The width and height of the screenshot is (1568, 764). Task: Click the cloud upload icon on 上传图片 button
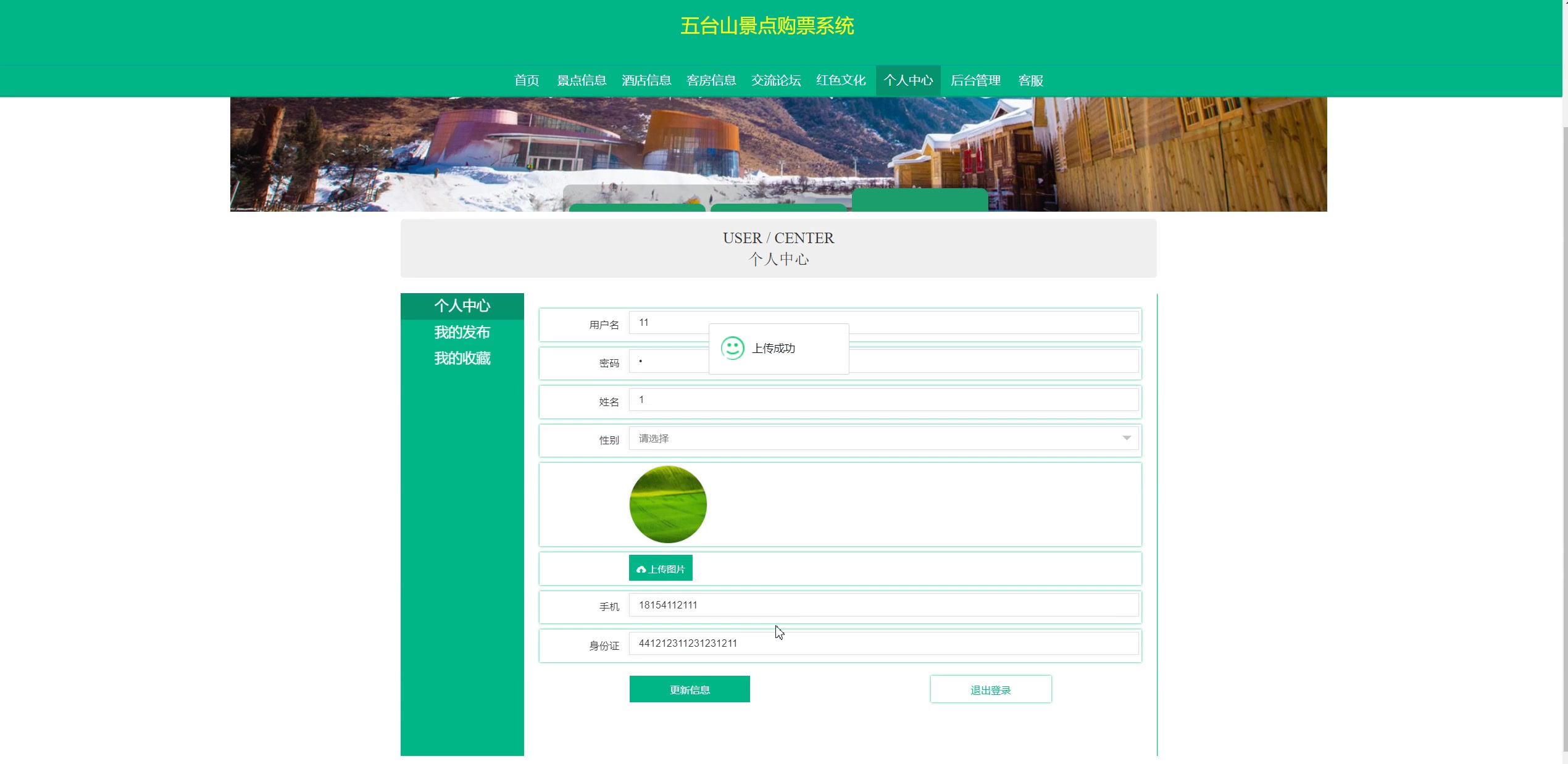click(x=641, y=569)
